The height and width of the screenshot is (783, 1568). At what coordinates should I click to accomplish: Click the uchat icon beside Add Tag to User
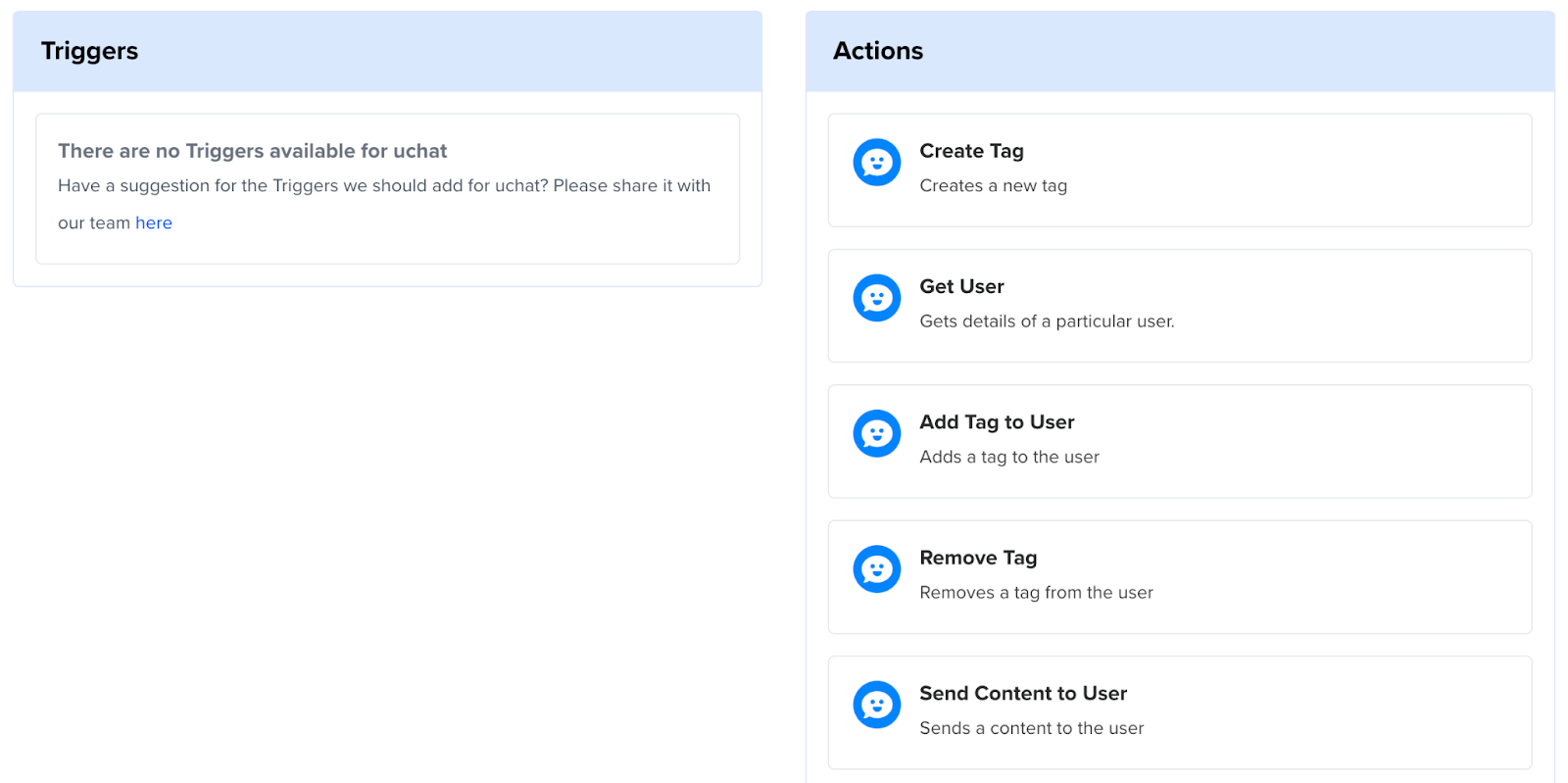[x=877, y=434]
